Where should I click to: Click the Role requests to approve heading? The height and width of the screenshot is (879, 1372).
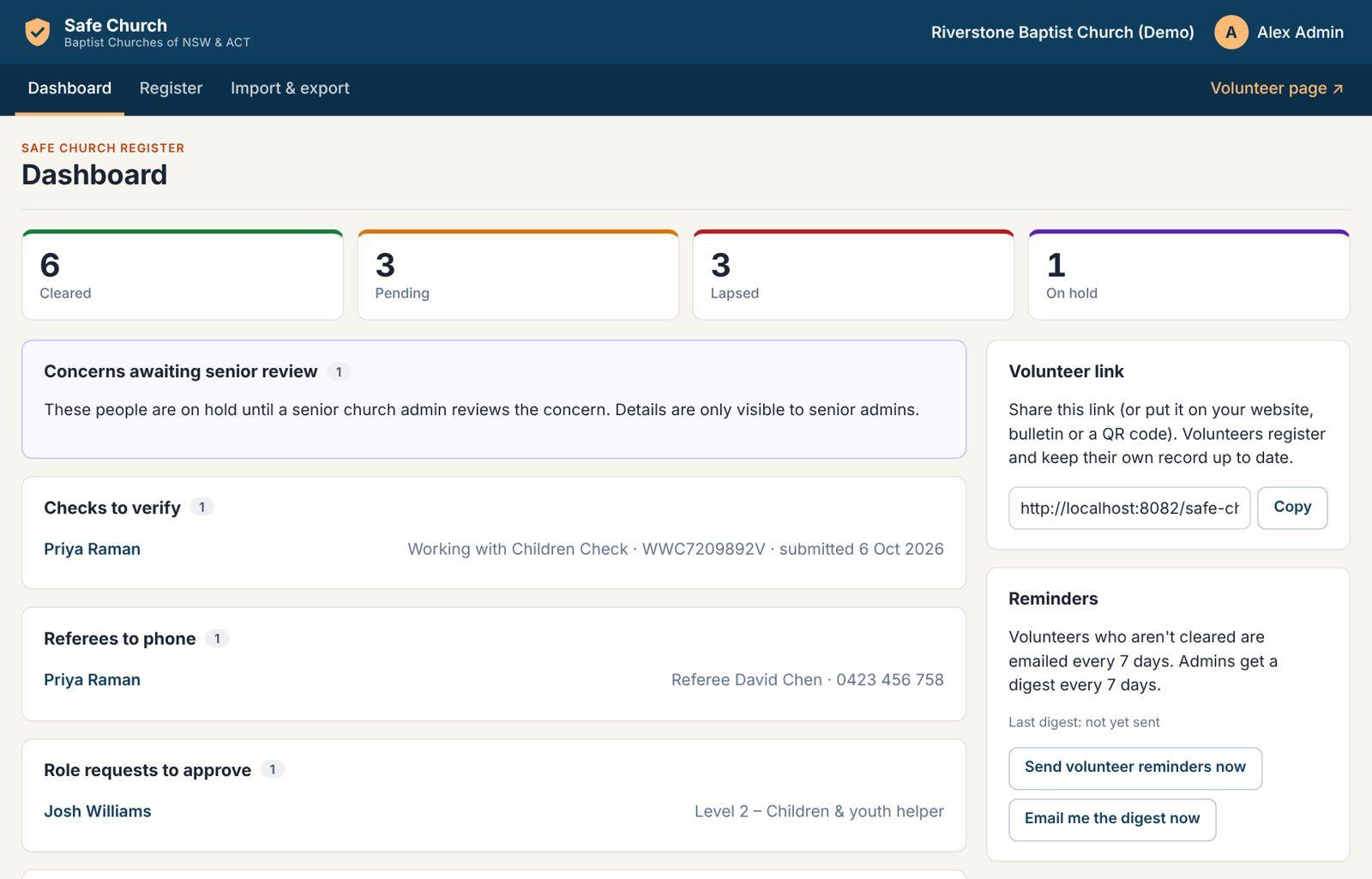pyautogui.click(x=147, y=770)
